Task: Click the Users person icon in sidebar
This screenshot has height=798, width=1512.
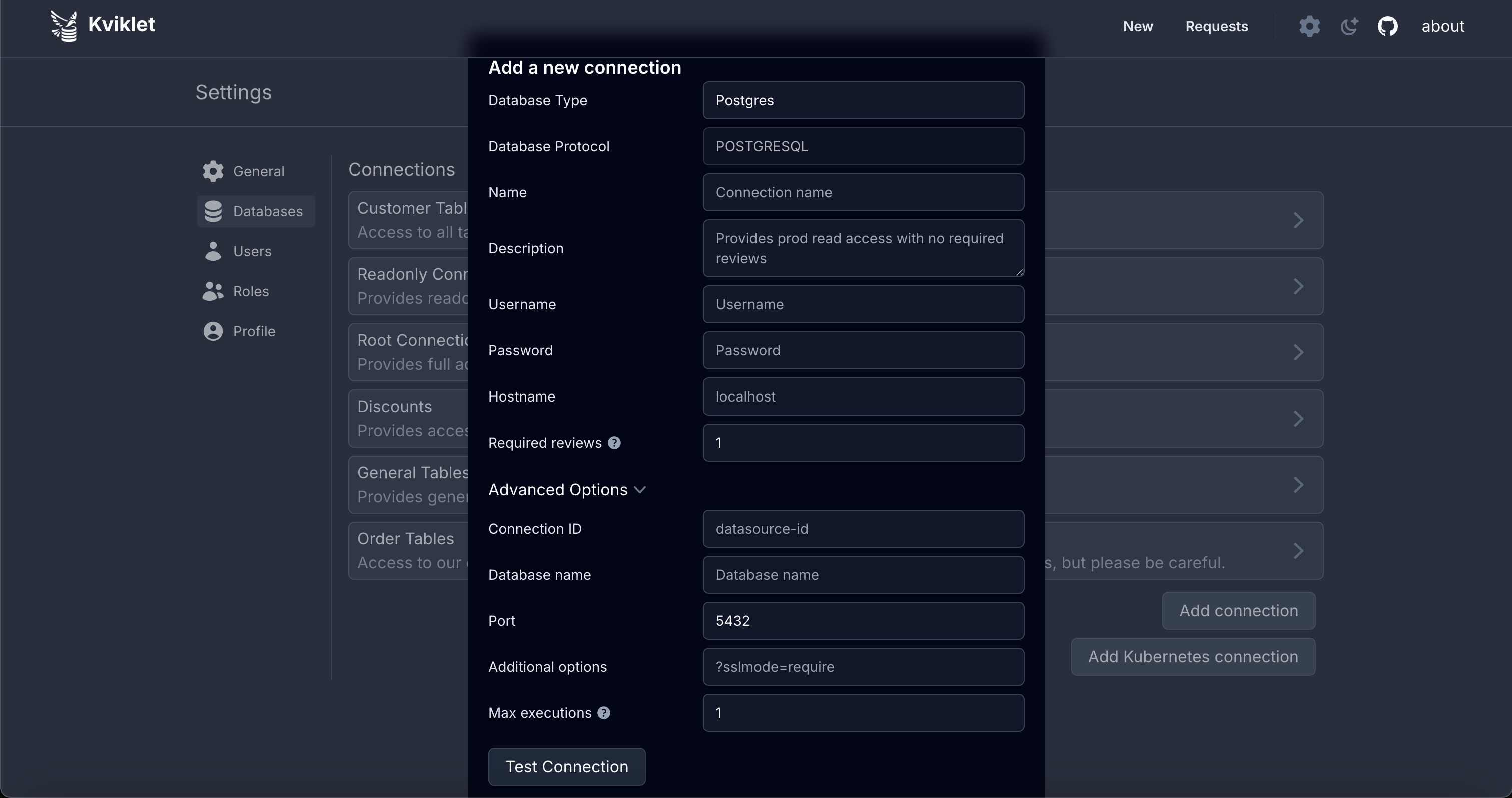Action: pyautogui.click(x=213, y=251)
